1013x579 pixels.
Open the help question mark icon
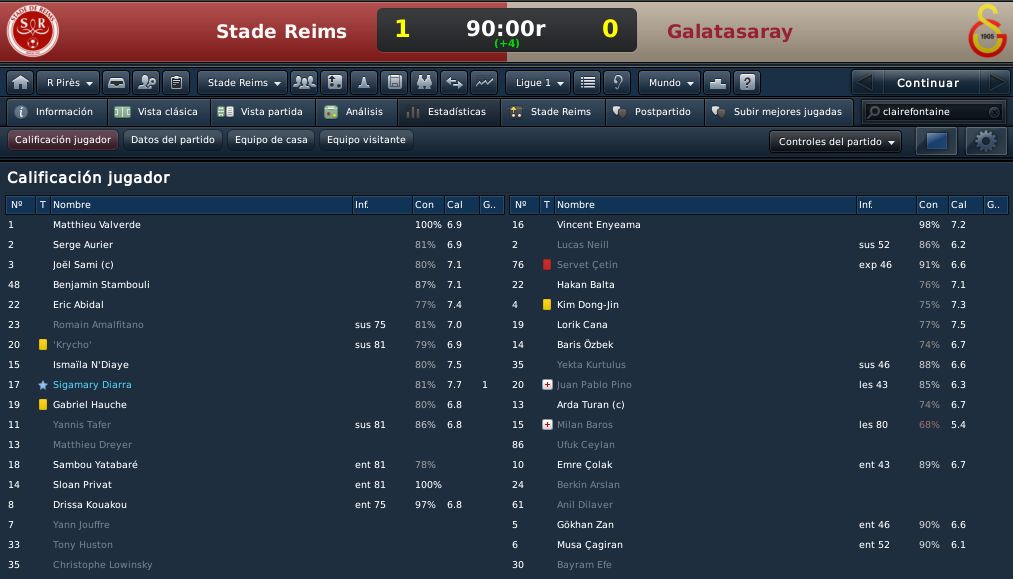click(x=747, y=83)
